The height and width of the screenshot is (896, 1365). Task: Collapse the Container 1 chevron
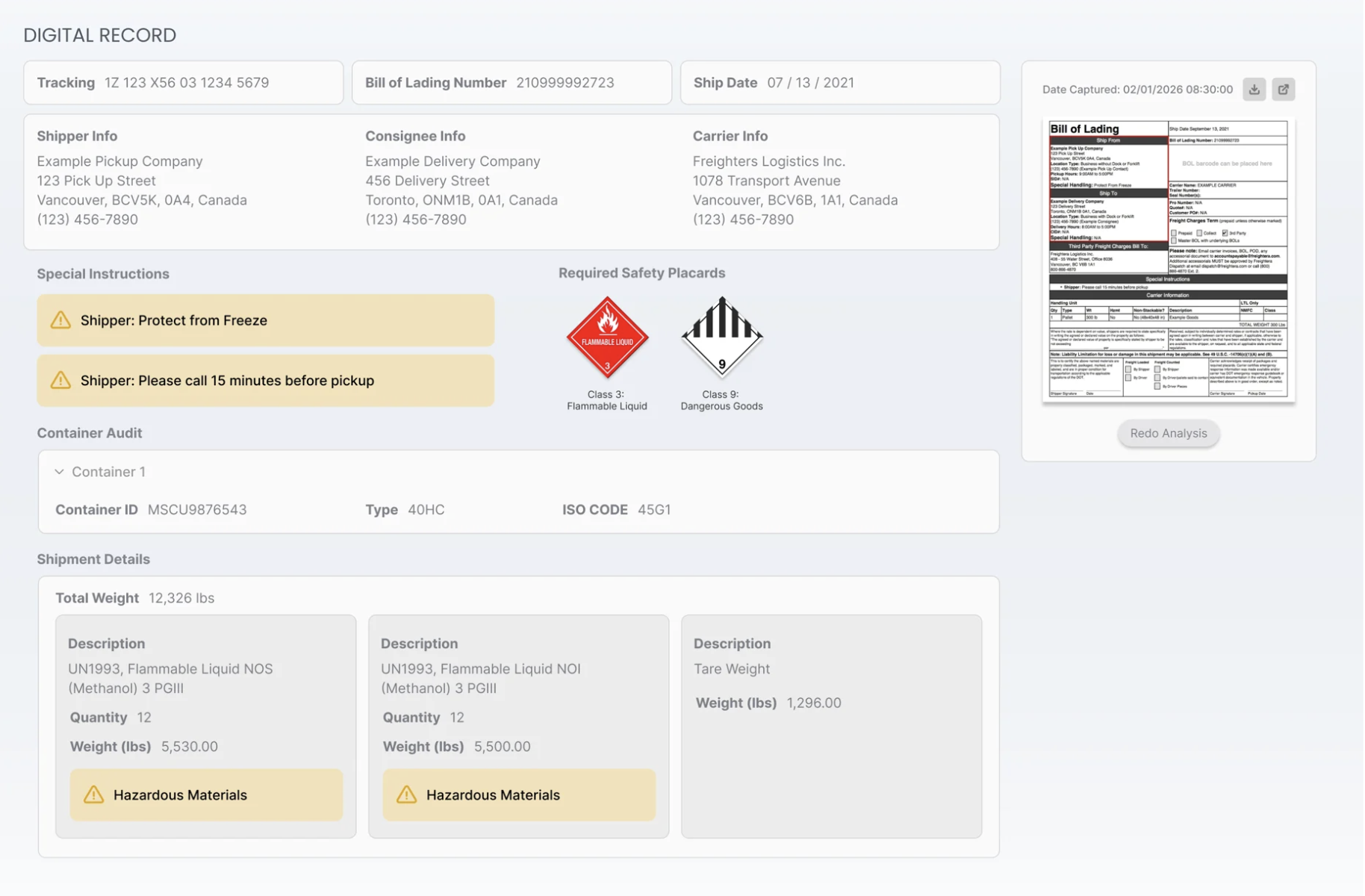coord(59,472)
